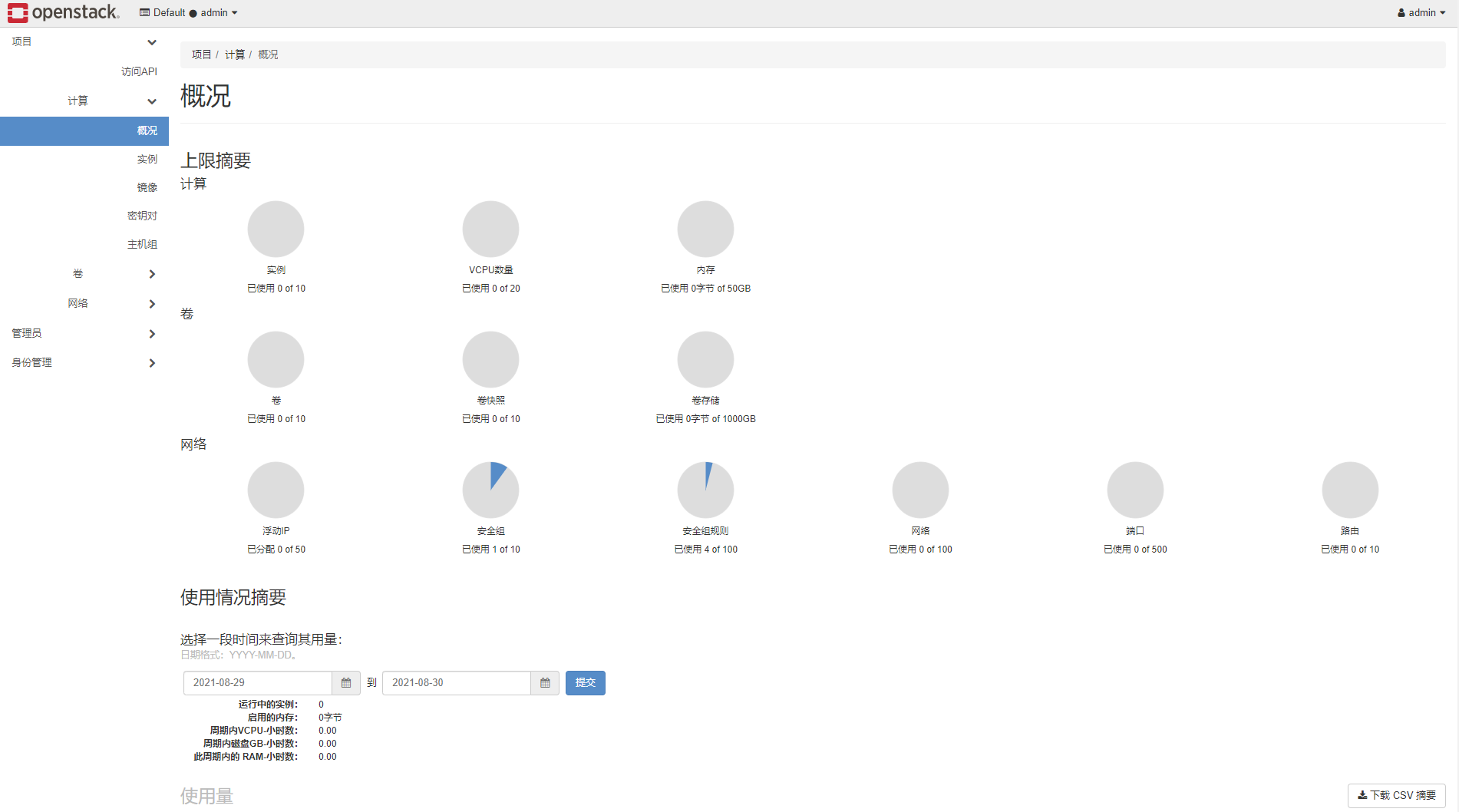Click the 运行中的实例 label

click(268, 705)
